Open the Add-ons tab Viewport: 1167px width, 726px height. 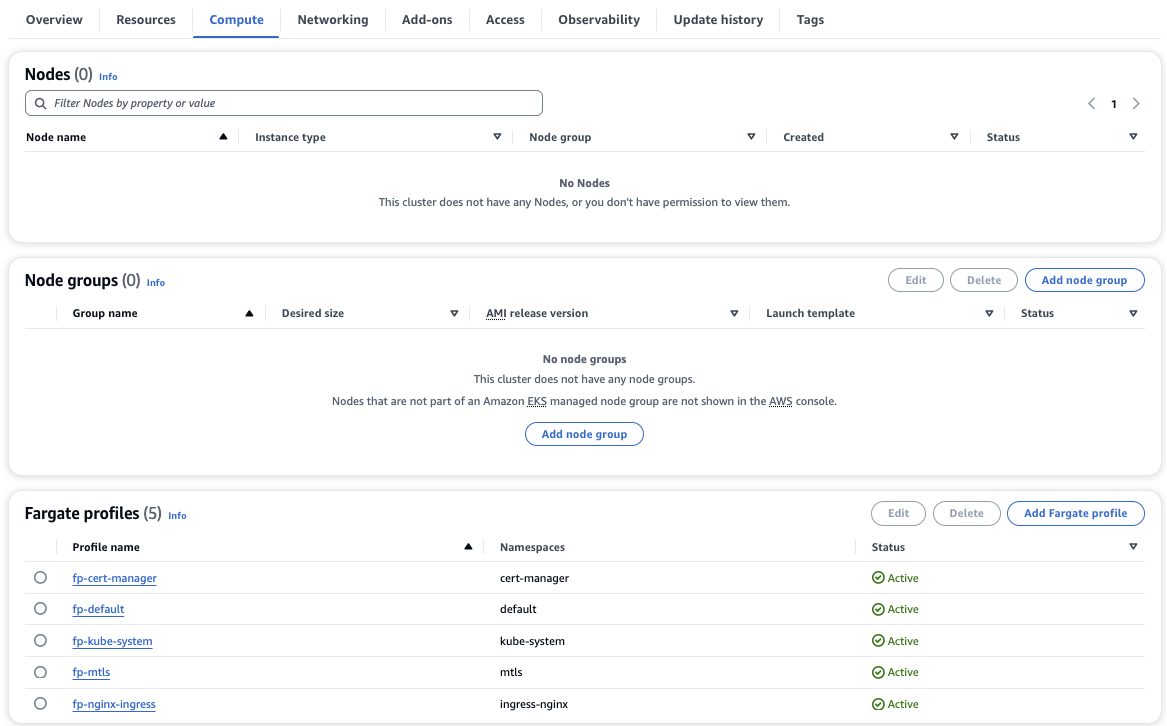427,19
